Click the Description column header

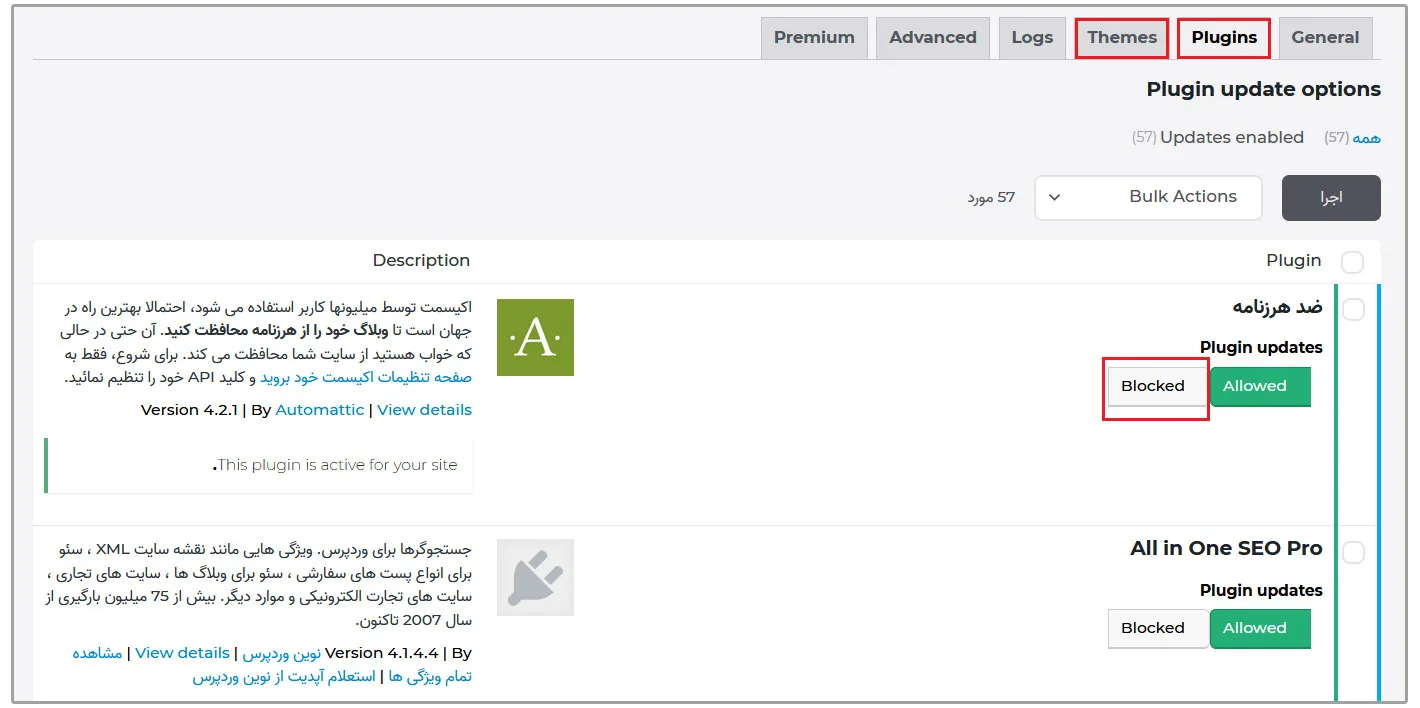[x=421, y=261]
